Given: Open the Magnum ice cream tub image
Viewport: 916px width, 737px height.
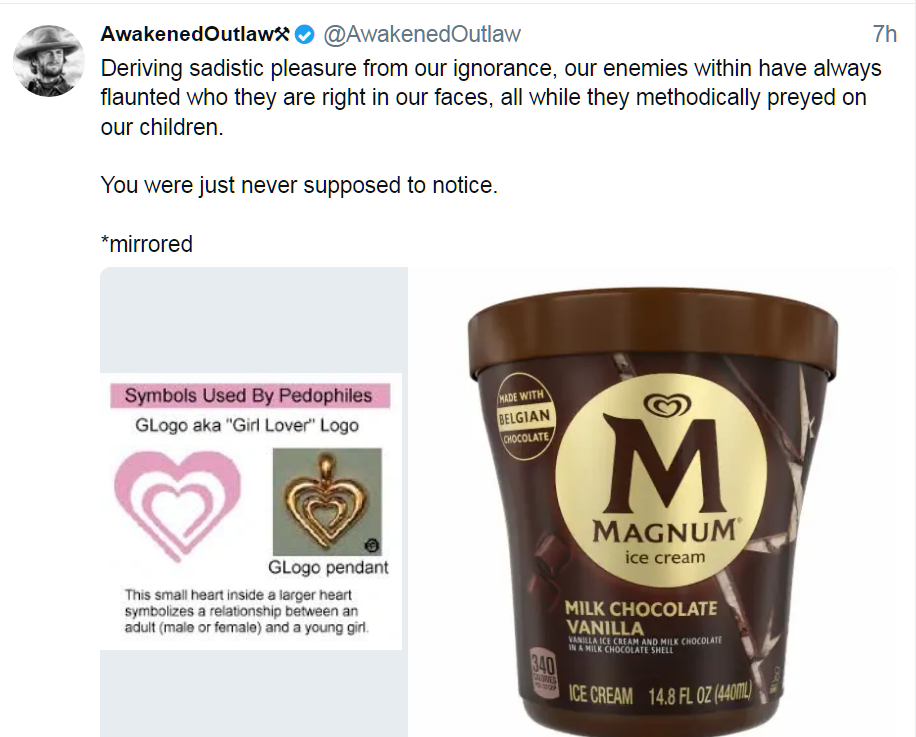Looking at the screenshot, I should [x=653, y=502].
